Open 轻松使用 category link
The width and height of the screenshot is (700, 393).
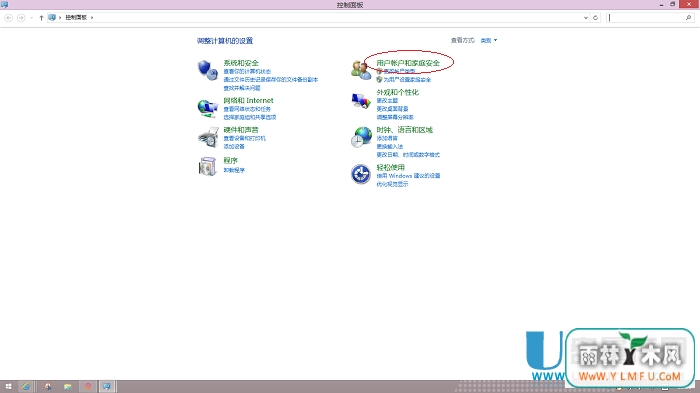[391, 167]
